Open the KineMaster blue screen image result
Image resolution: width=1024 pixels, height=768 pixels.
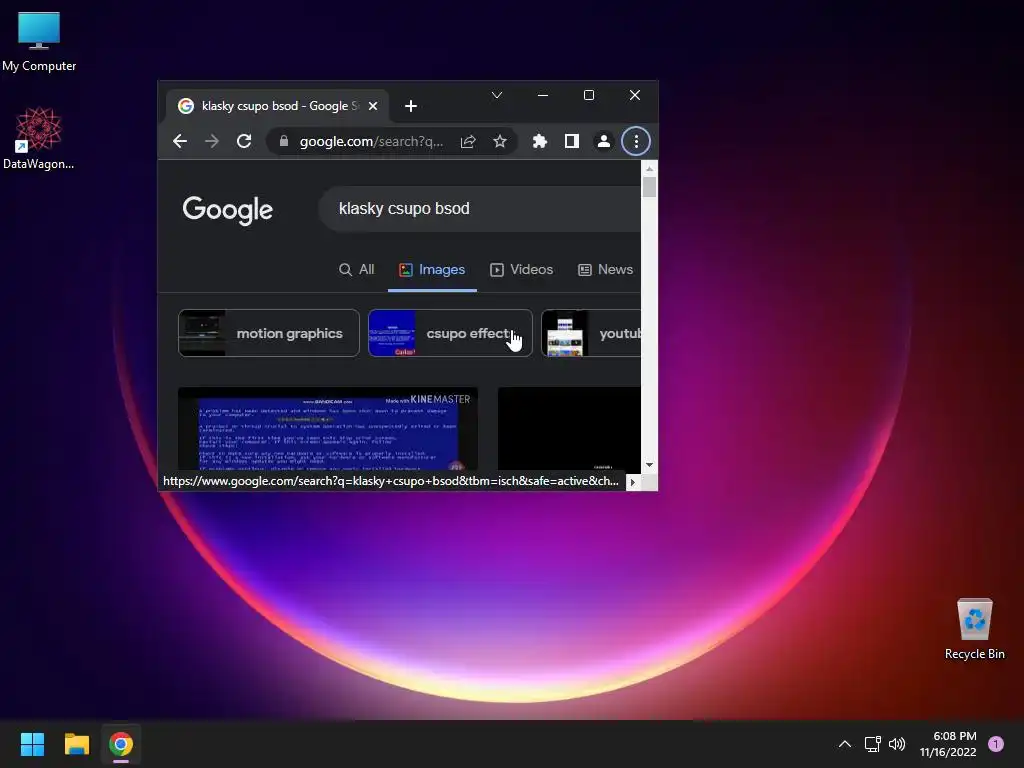(x=328, y=429)
